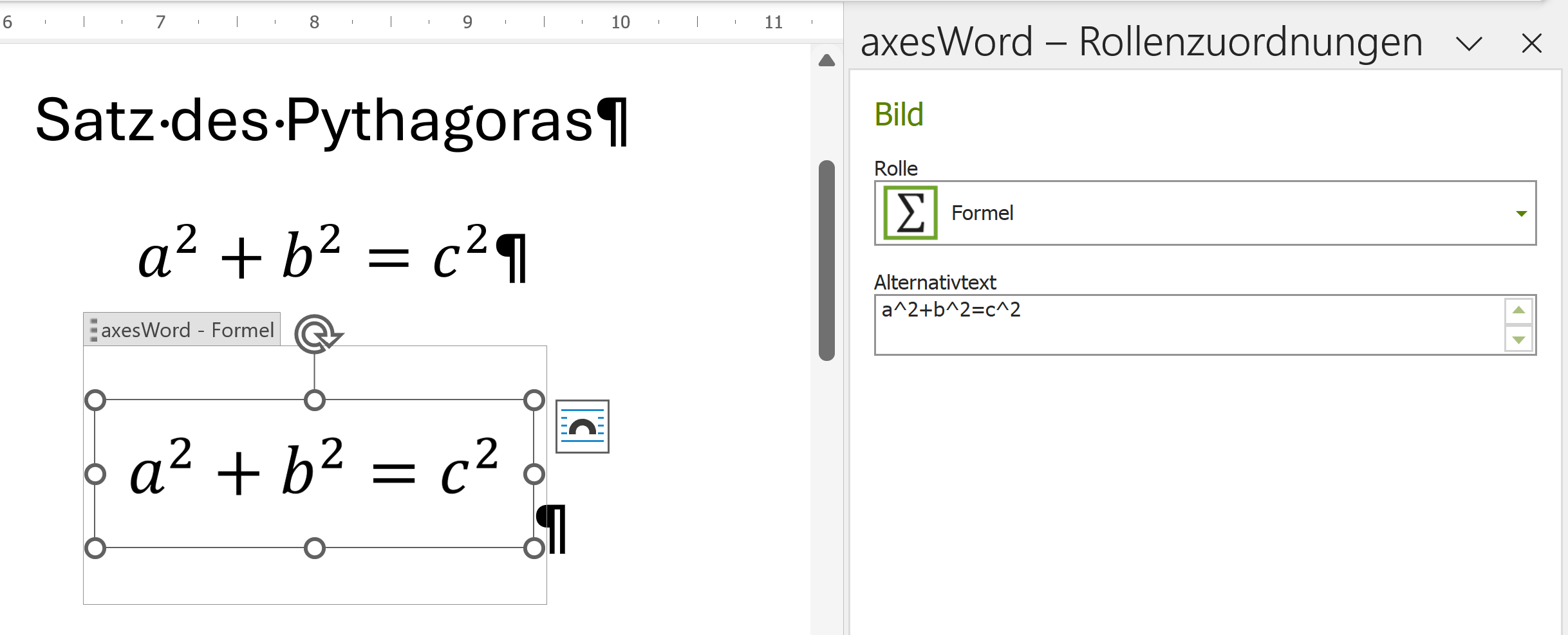Click the bottom-right resize handle of the image
1568x635 pixels.
pyautogui.click(x=534, y=548)
